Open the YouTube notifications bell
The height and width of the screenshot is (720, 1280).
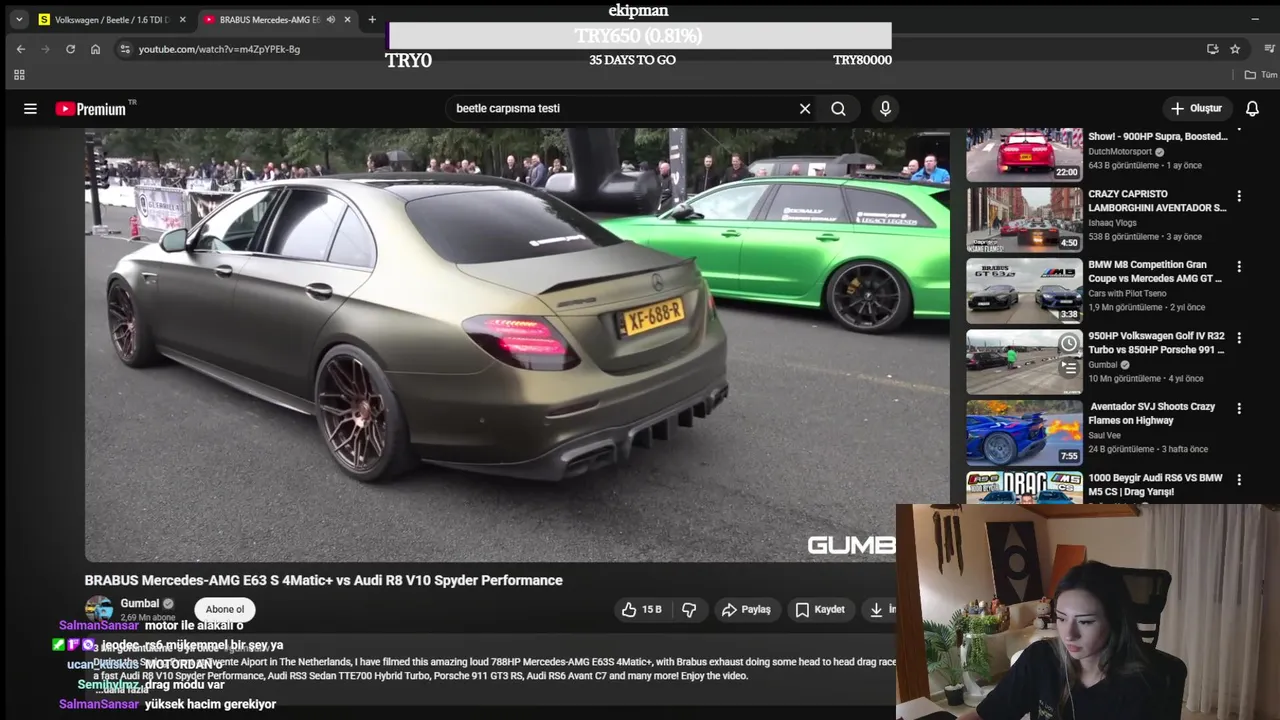1252,108
